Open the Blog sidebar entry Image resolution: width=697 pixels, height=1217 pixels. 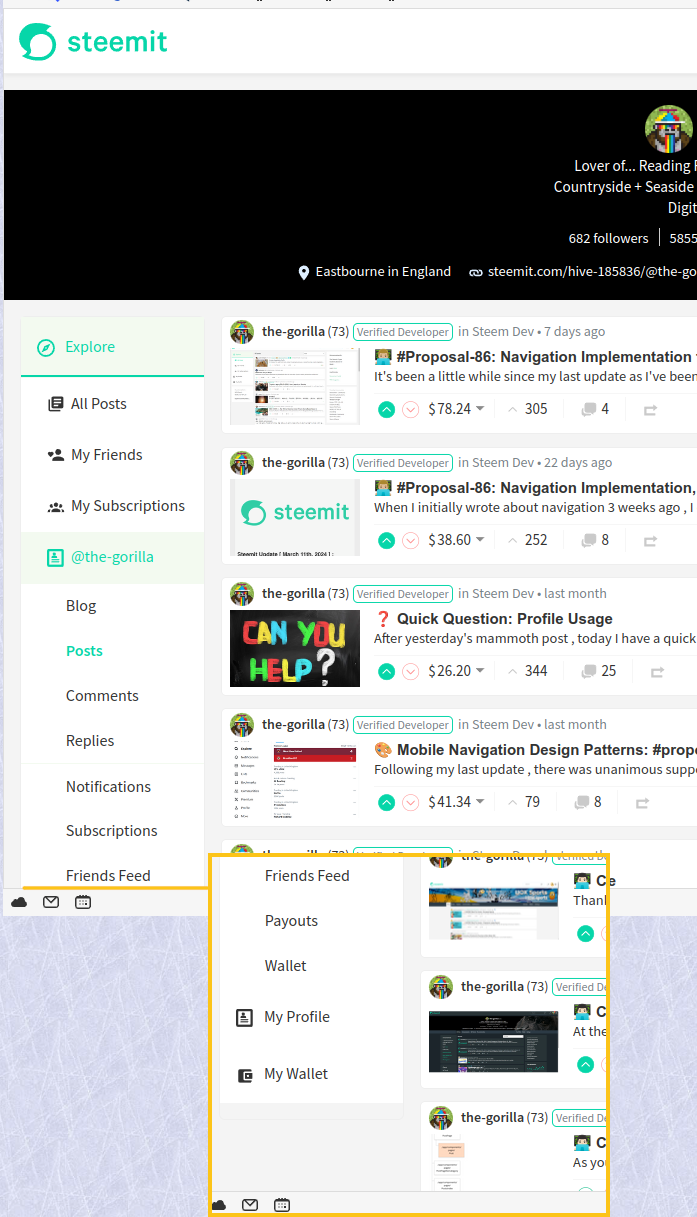pyautogui.click(x=81, y=606)
